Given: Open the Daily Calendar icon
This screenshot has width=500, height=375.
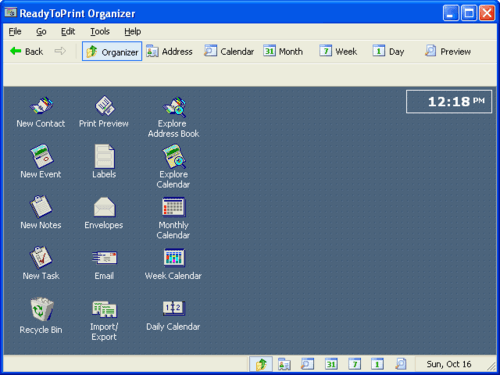Looking at the screenshot, I should 173,316.
